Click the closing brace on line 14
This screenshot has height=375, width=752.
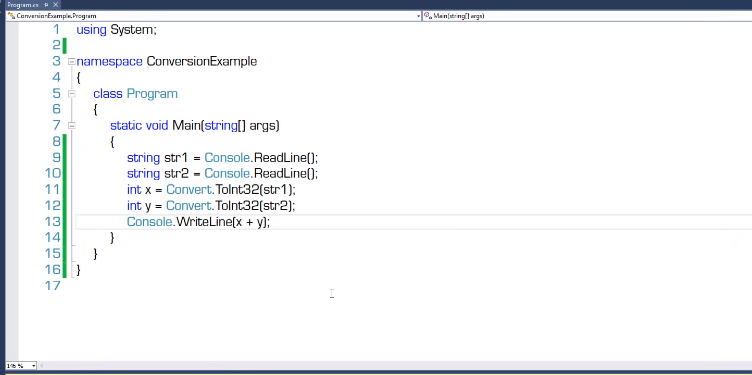[112, 237]
